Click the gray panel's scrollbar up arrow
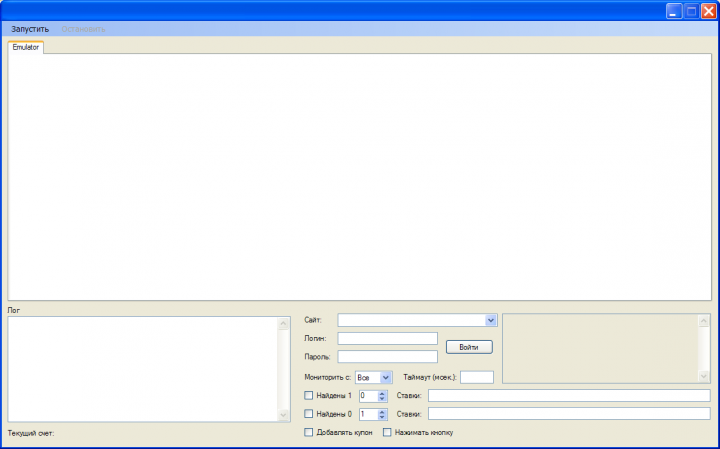The image size is (720, 449). 703,321
